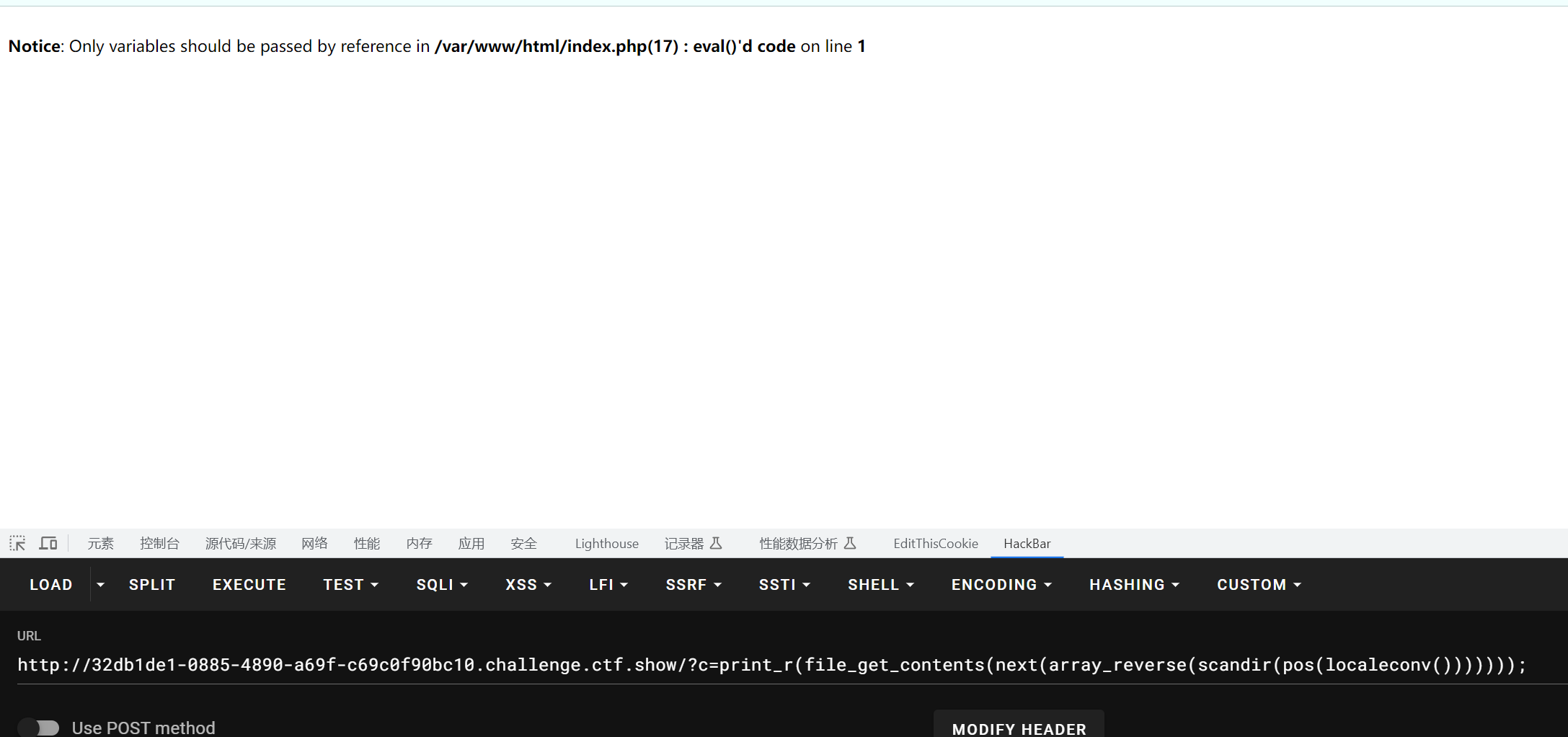Expand the XSS payload menu
This screenshot has width=1568, height=737.
tap(528, 585)
